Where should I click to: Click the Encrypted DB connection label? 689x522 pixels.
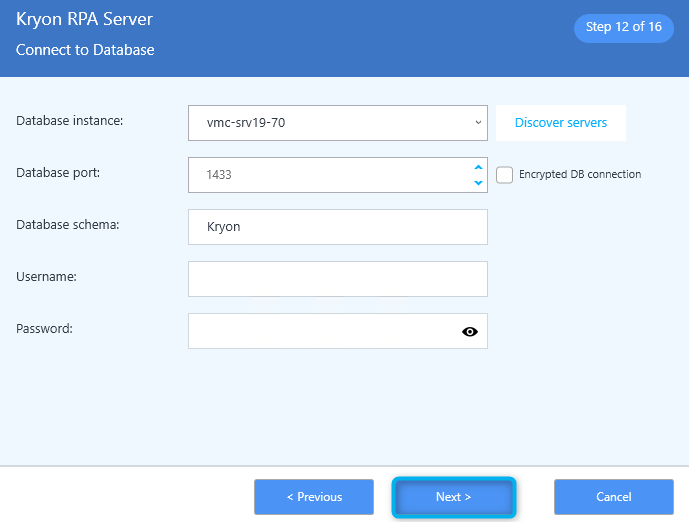pos(580,174)
